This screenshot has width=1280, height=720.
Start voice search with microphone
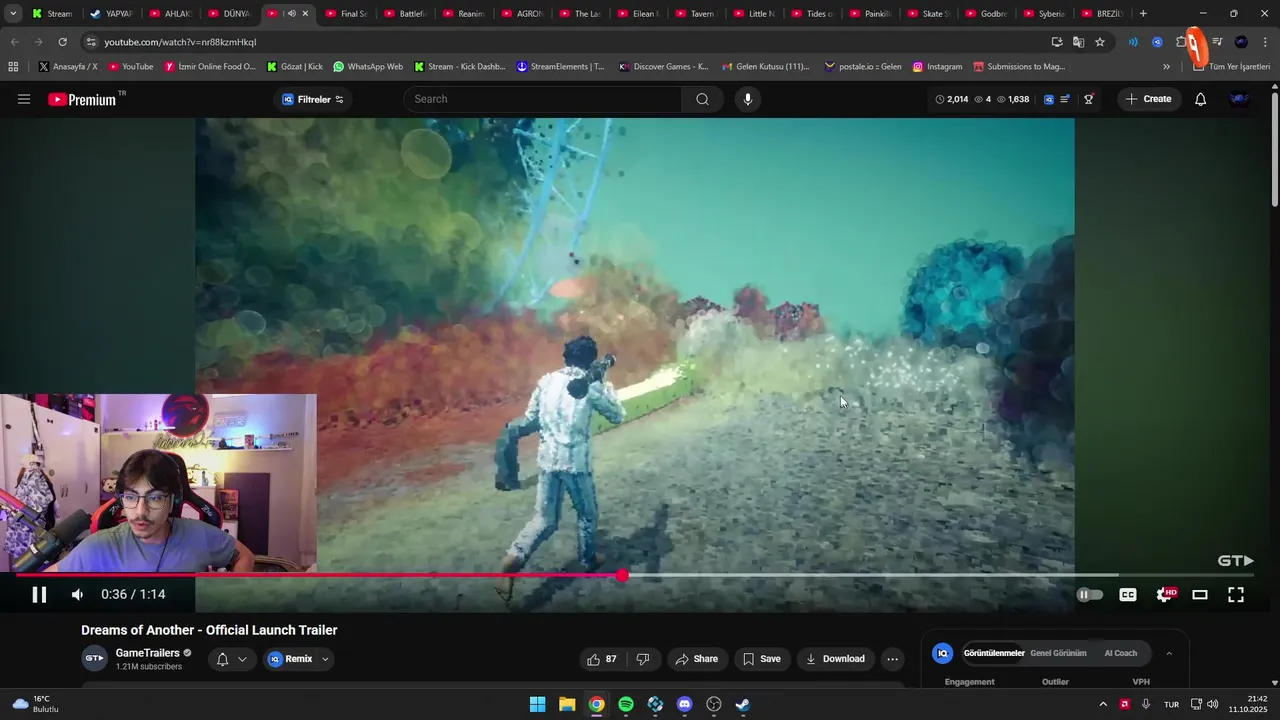pyautogui.click(x=747, y=99)
